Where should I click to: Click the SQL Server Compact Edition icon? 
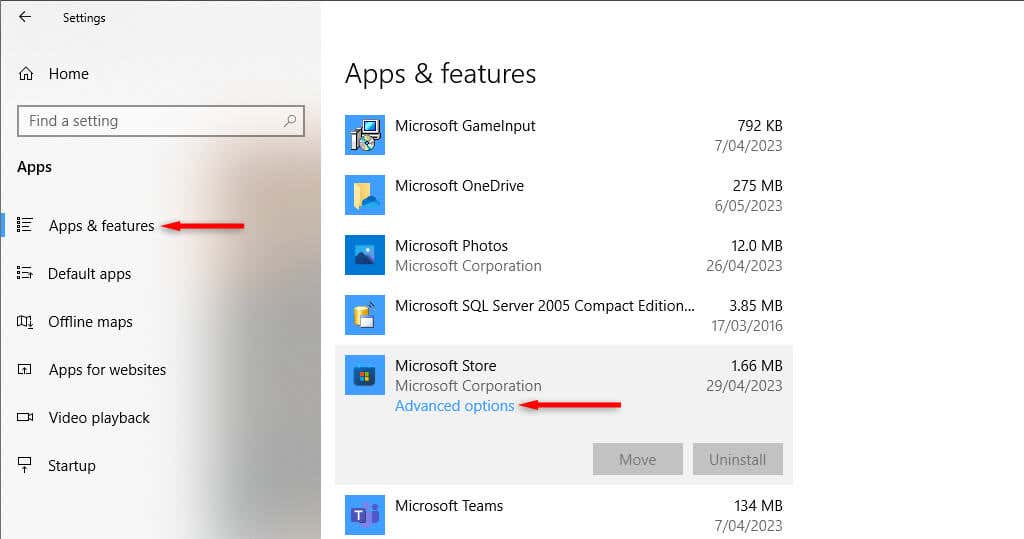tap(364, 315)
